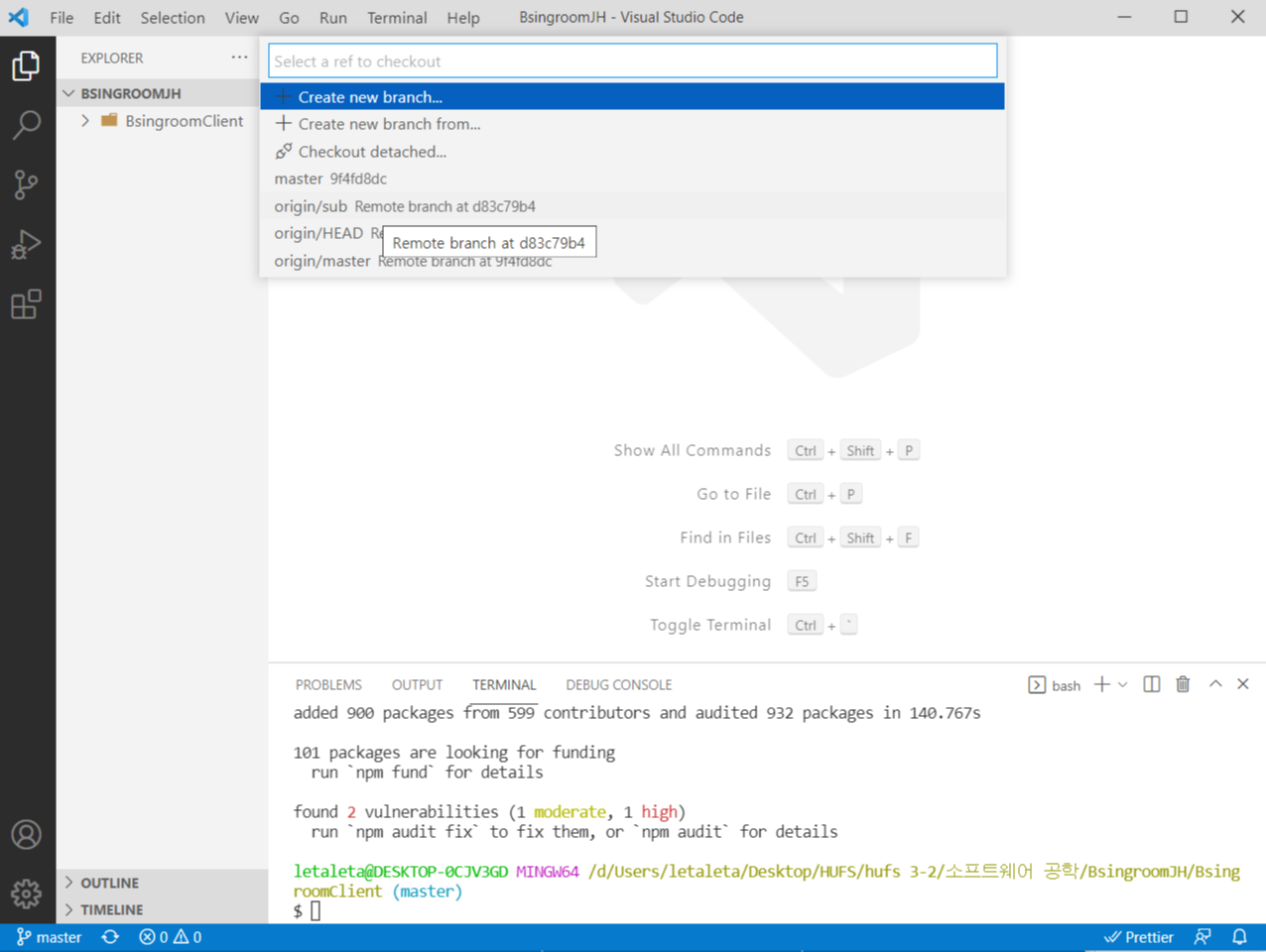The width and height of the screenshot is (1266, 952).
Task: Open the Edit menu
Action: coord(107,17)
